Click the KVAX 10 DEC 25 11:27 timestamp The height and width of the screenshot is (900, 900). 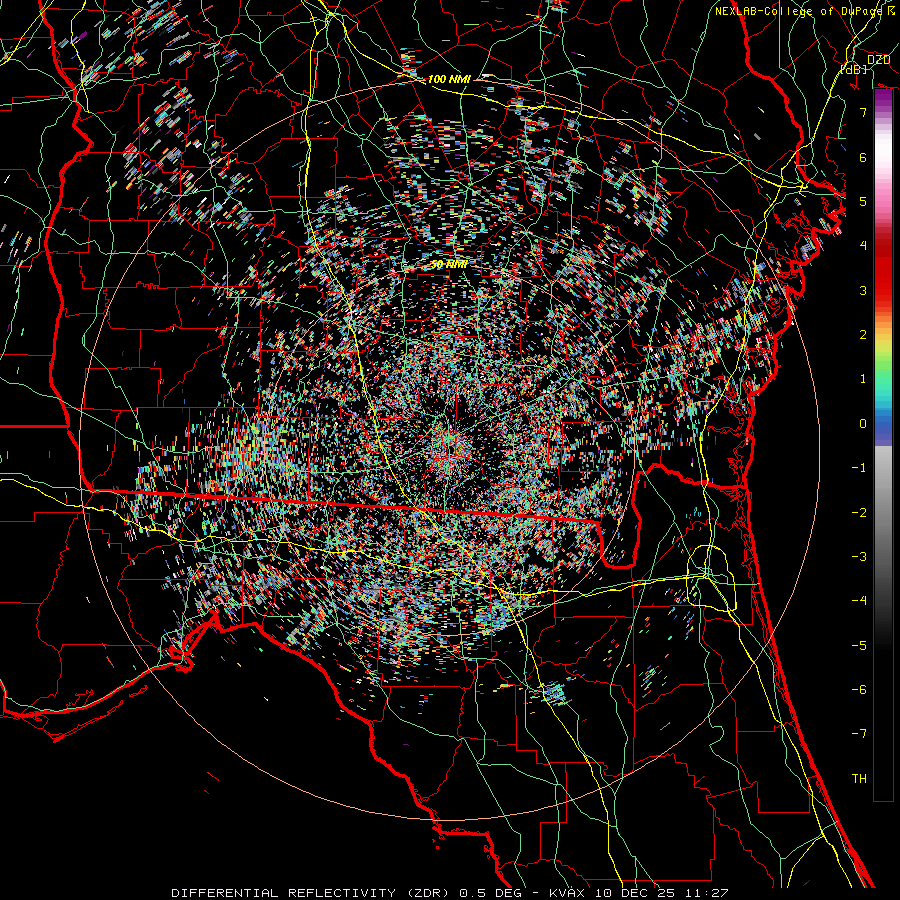pos(639,893)
